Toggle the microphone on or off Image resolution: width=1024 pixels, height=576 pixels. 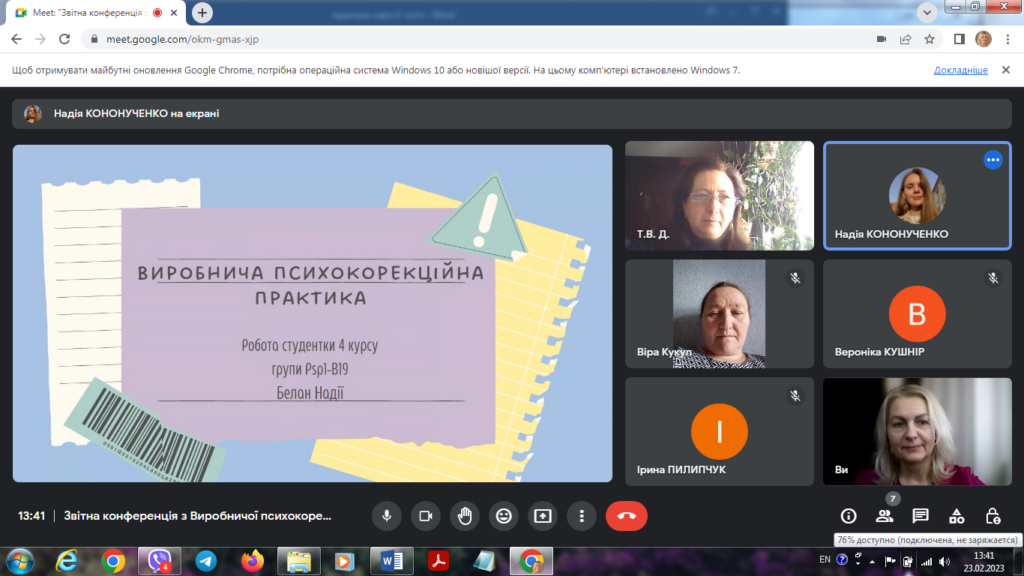[x=386, y=516]
